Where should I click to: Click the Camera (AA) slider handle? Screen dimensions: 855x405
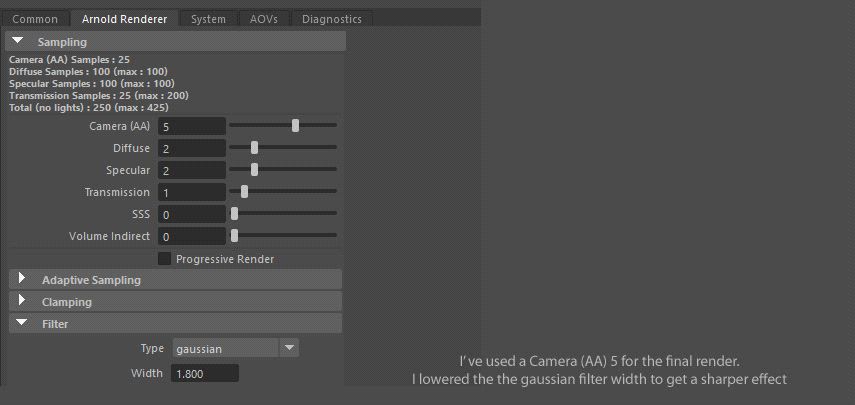296,125
